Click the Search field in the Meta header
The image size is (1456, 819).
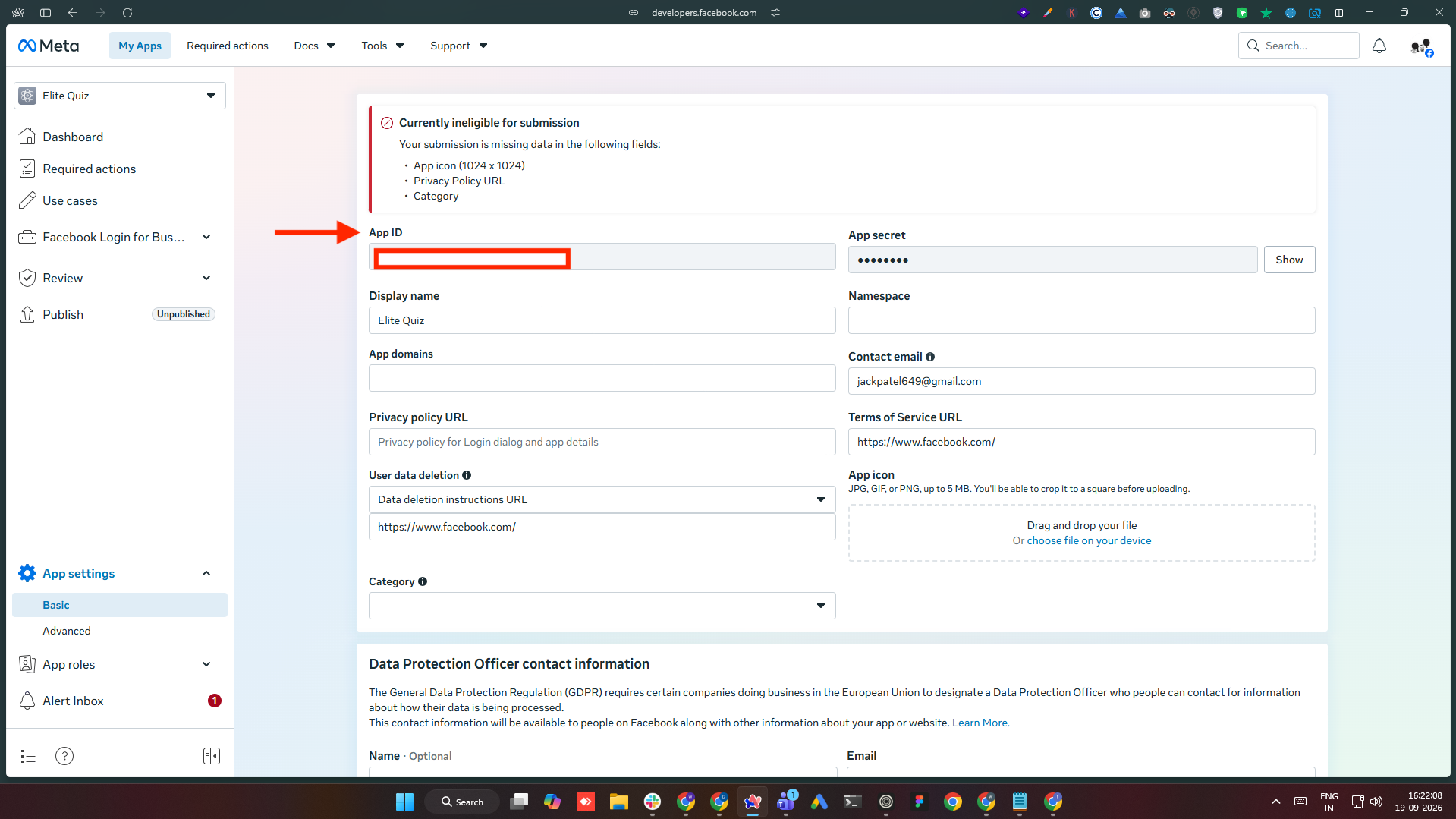click(x=1299, y=46)
